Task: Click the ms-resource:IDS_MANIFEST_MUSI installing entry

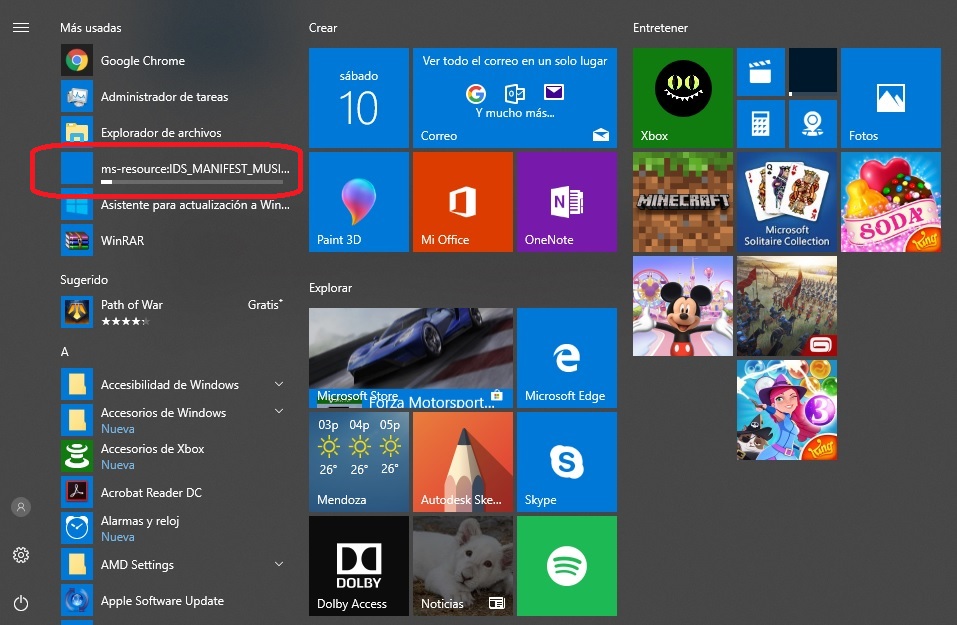Action: click(x=177, y=168)
